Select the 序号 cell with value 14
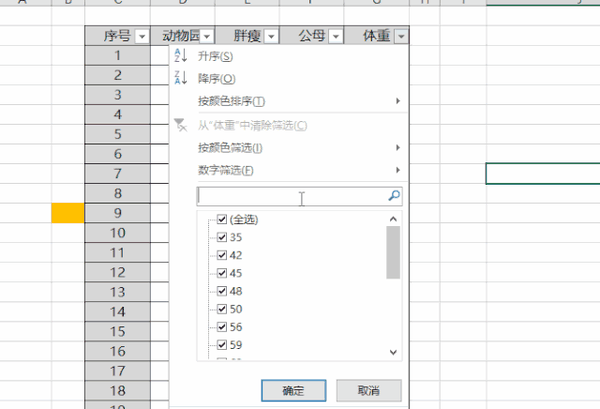The image size is (600, 409). click(117, 312)
